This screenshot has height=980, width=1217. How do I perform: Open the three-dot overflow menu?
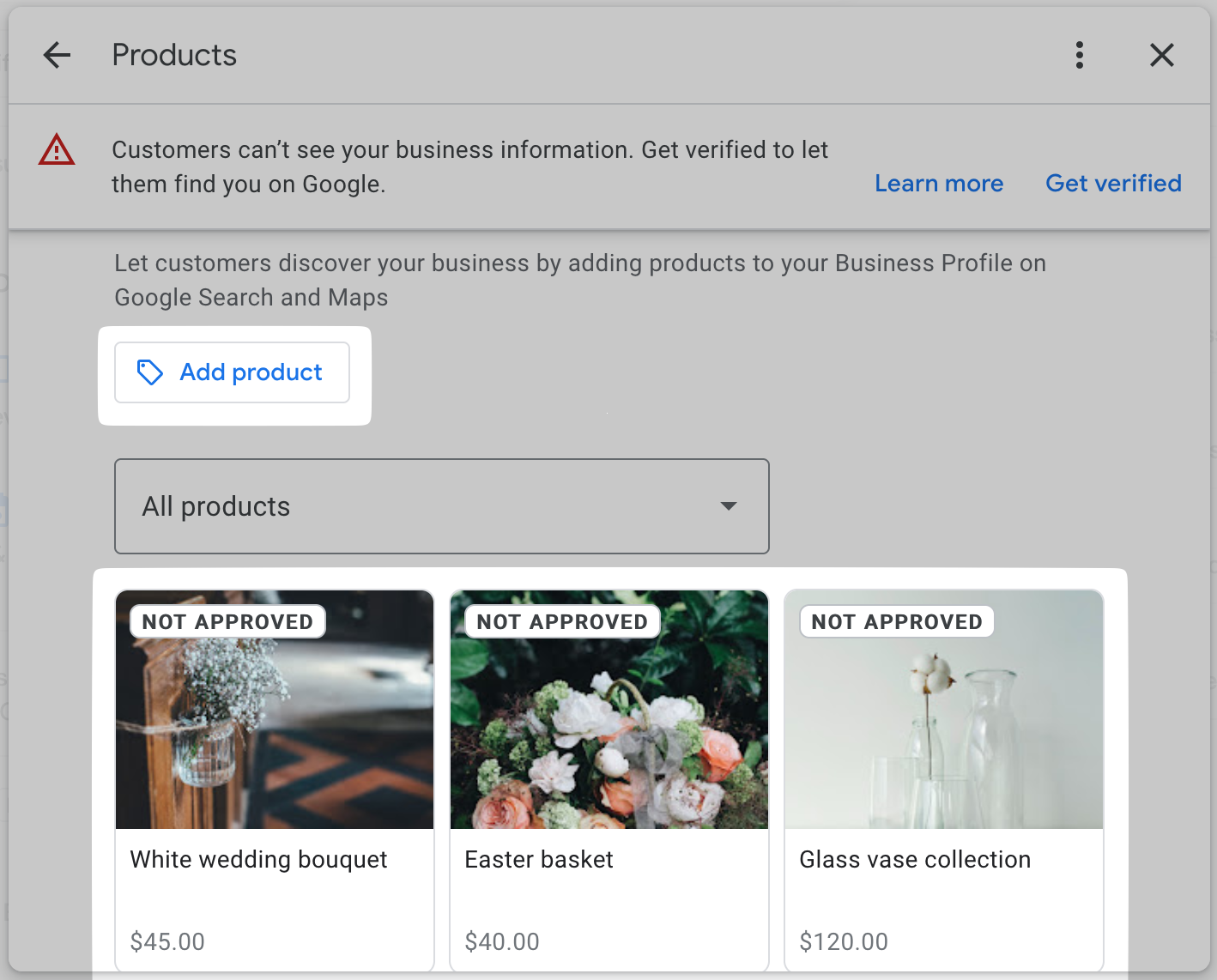tap(1080, 55)
